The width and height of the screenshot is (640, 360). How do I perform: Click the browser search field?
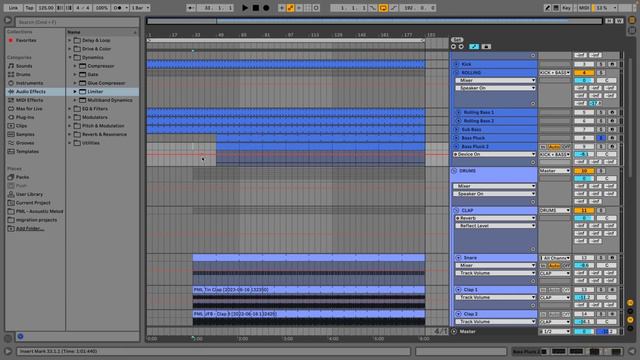(x=77, y=22)
